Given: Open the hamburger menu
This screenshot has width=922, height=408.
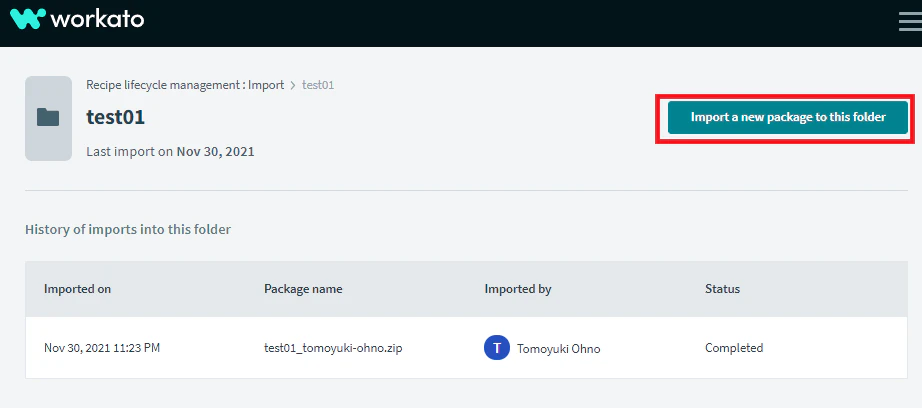Looking at the screenshot, I should point(910,21).
